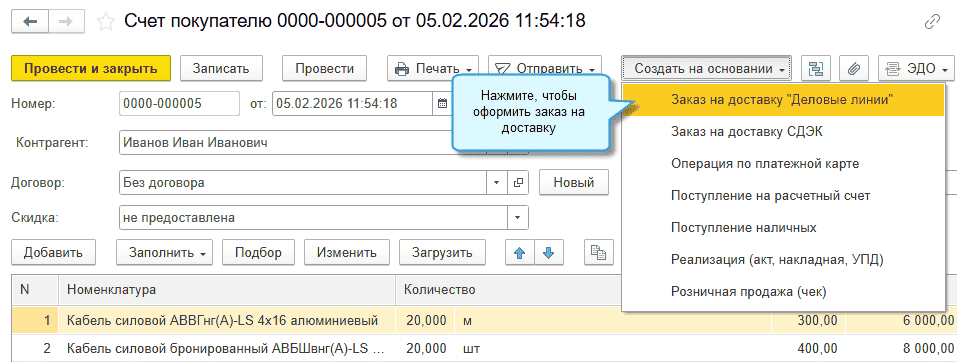Click the N column header
Image resolution: width=957 pixels, height=362 pixels.
click(x=35, y=290)
